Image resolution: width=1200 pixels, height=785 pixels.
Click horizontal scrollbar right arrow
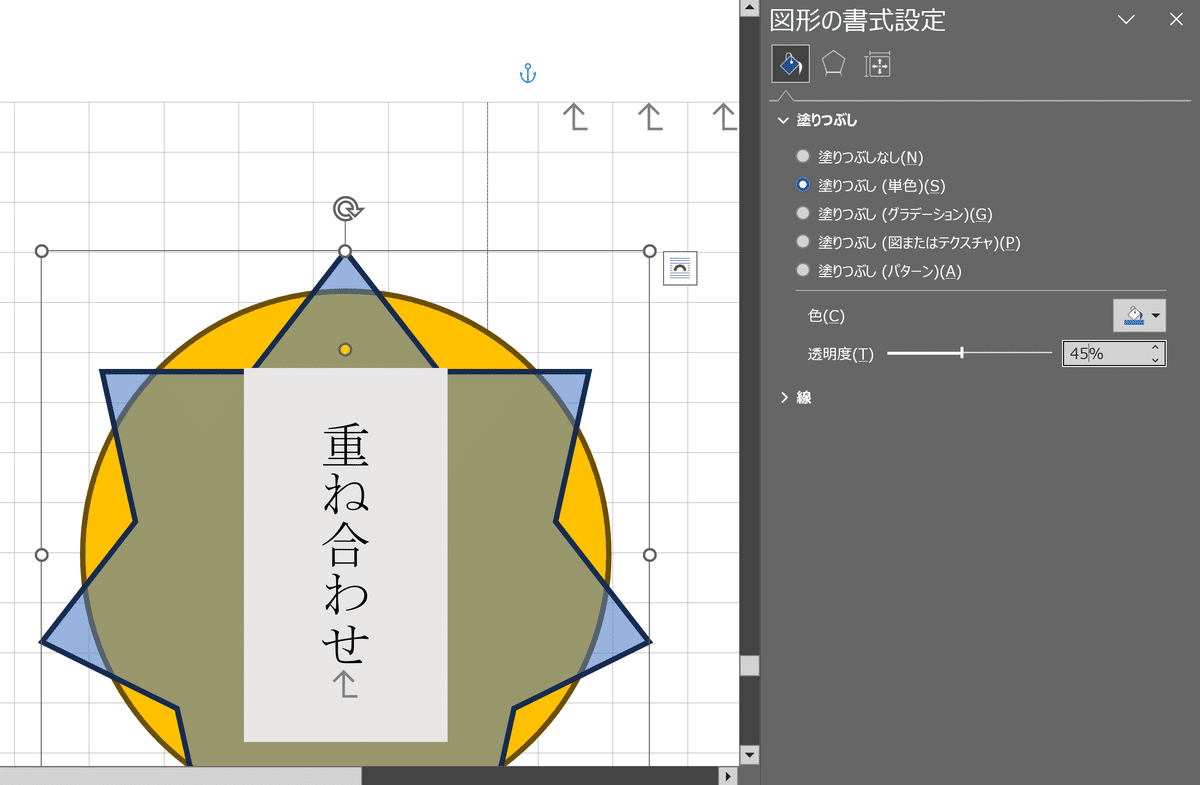pyautogui.click(x=728, y=775)
